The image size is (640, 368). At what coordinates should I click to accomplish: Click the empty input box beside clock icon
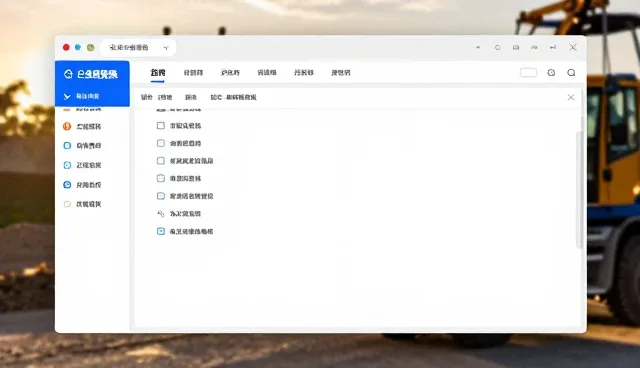click(x=528, y=73)
